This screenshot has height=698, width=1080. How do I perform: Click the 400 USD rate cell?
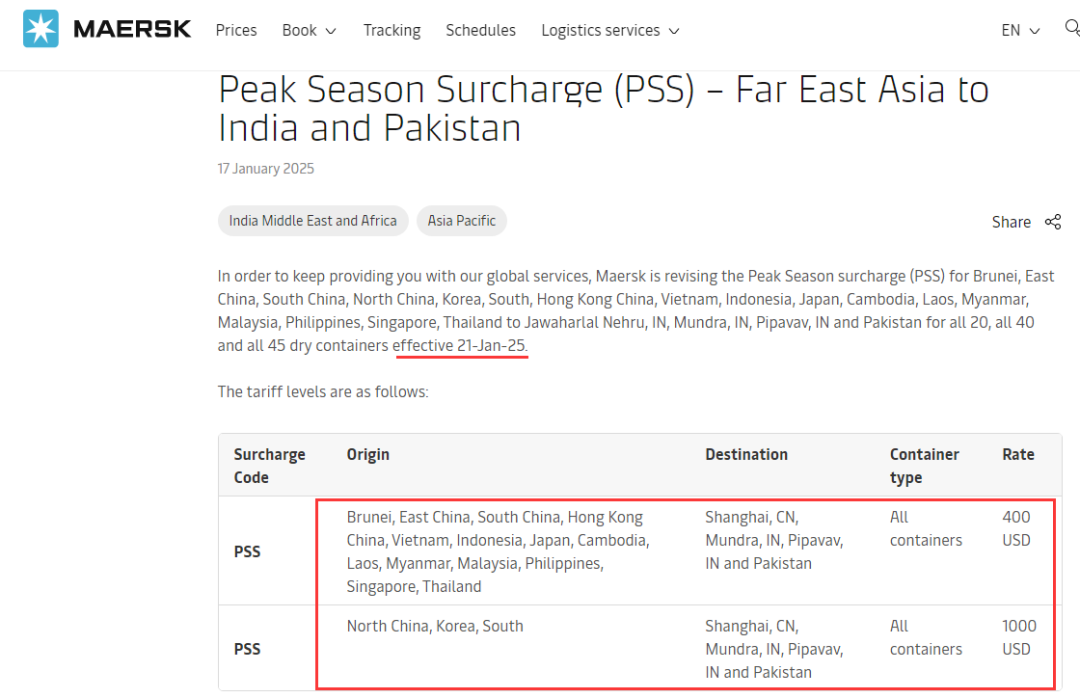pyautogui.click(x=1016, y=529)
